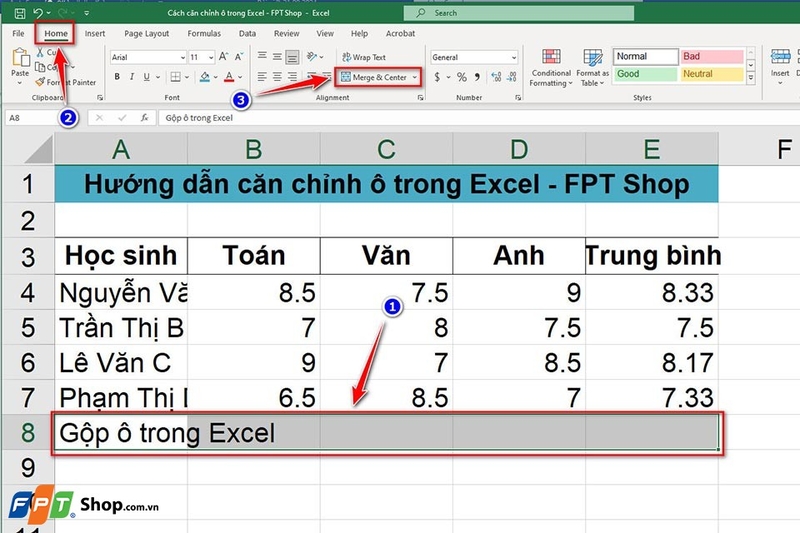Apply the Accounting dollar format
The height and width of the screenshot is (533, 800).
[437, 77]
